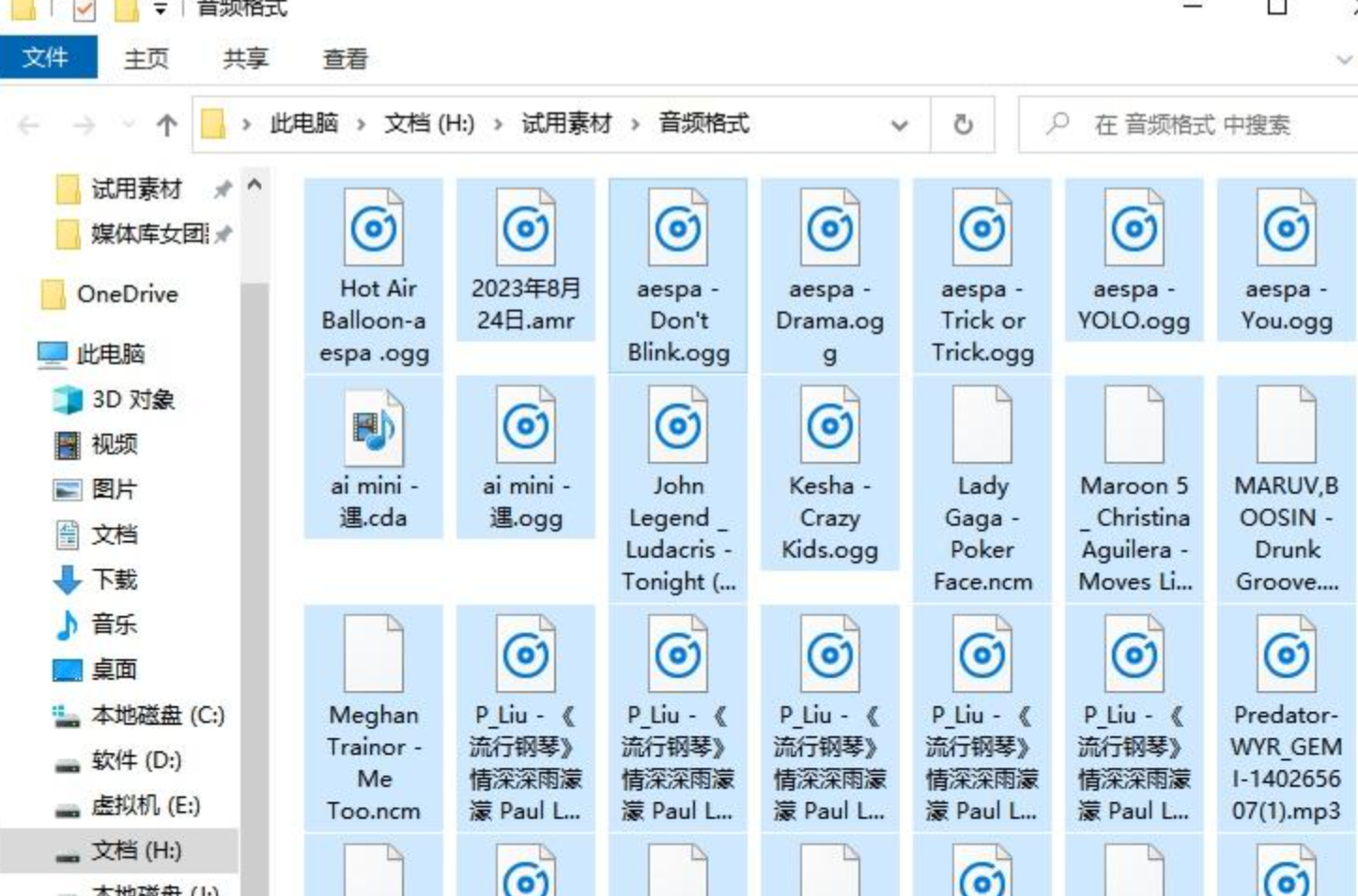Select Kesha - Crazy Kids.ogg file
Viewport: 1358px width, 896px height.
830,473
